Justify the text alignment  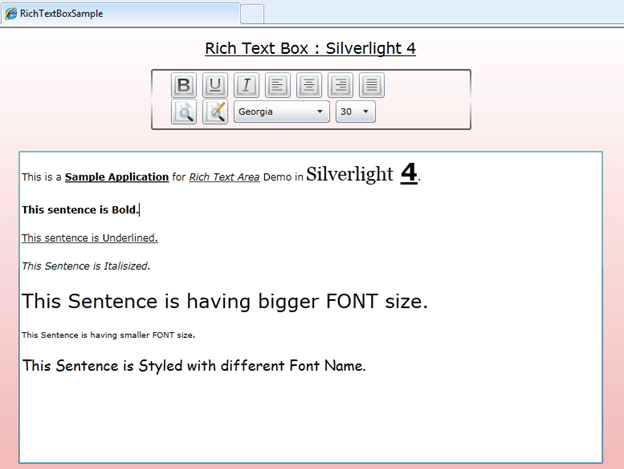[372, 85]
